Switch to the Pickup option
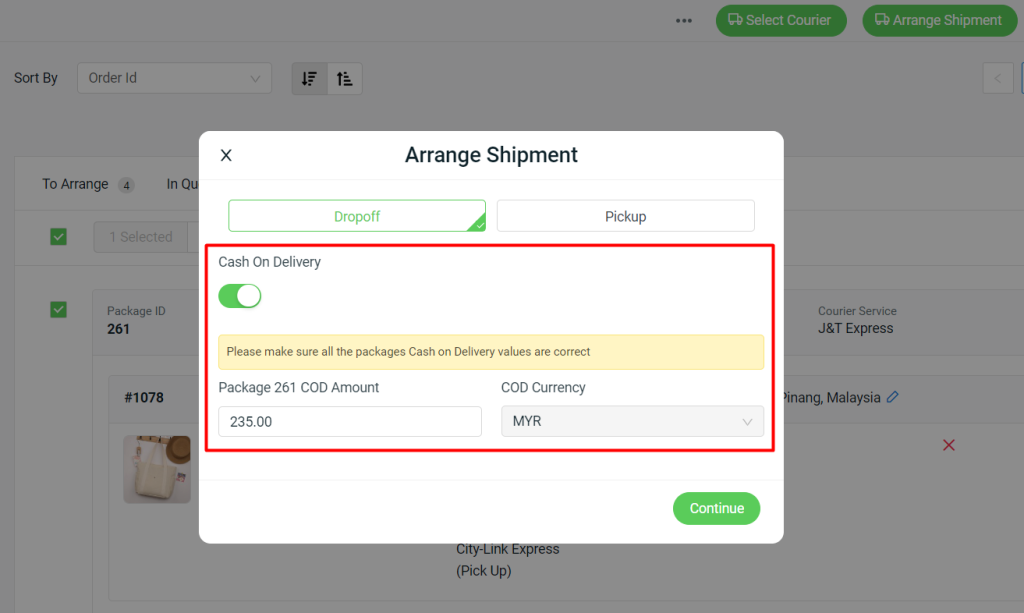 point(625,216)
